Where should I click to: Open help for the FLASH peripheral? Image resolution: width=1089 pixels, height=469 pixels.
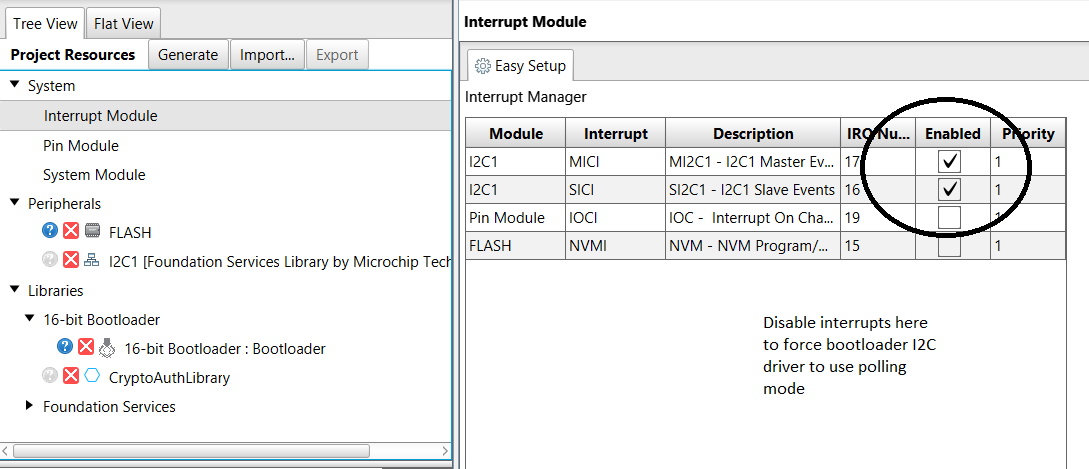(50, 232)
